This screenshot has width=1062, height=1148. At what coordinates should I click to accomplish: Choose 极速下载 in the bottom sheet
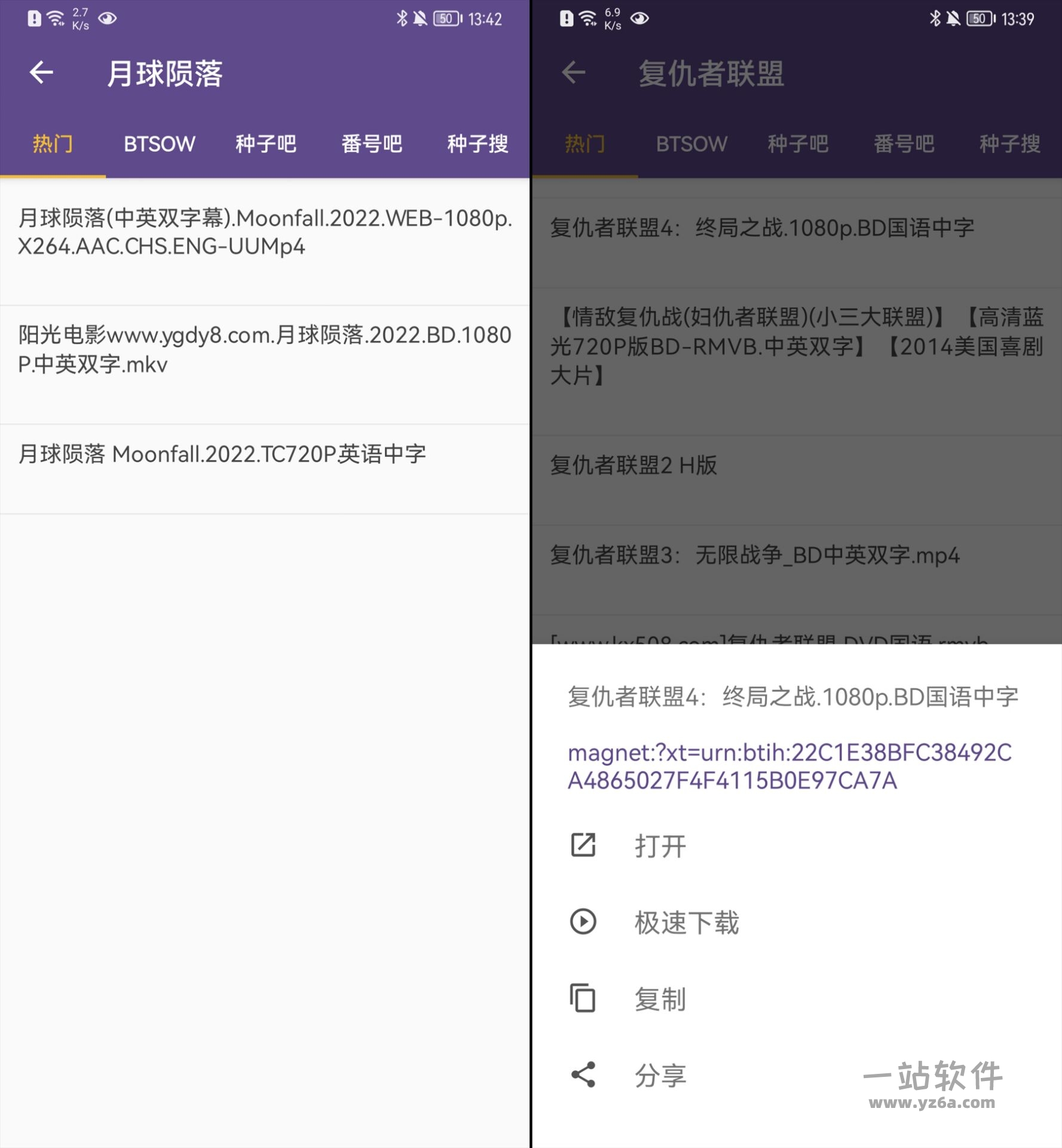pos(797,922)
